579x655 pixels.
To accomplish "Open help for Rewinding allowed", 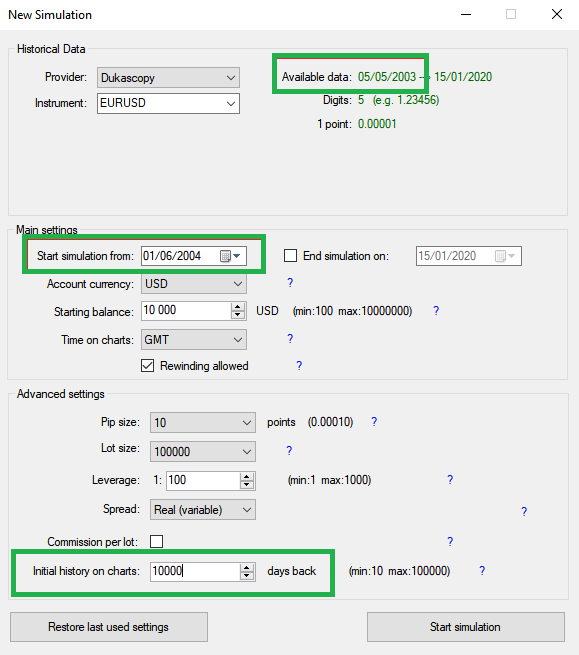I will click(299, 366).
